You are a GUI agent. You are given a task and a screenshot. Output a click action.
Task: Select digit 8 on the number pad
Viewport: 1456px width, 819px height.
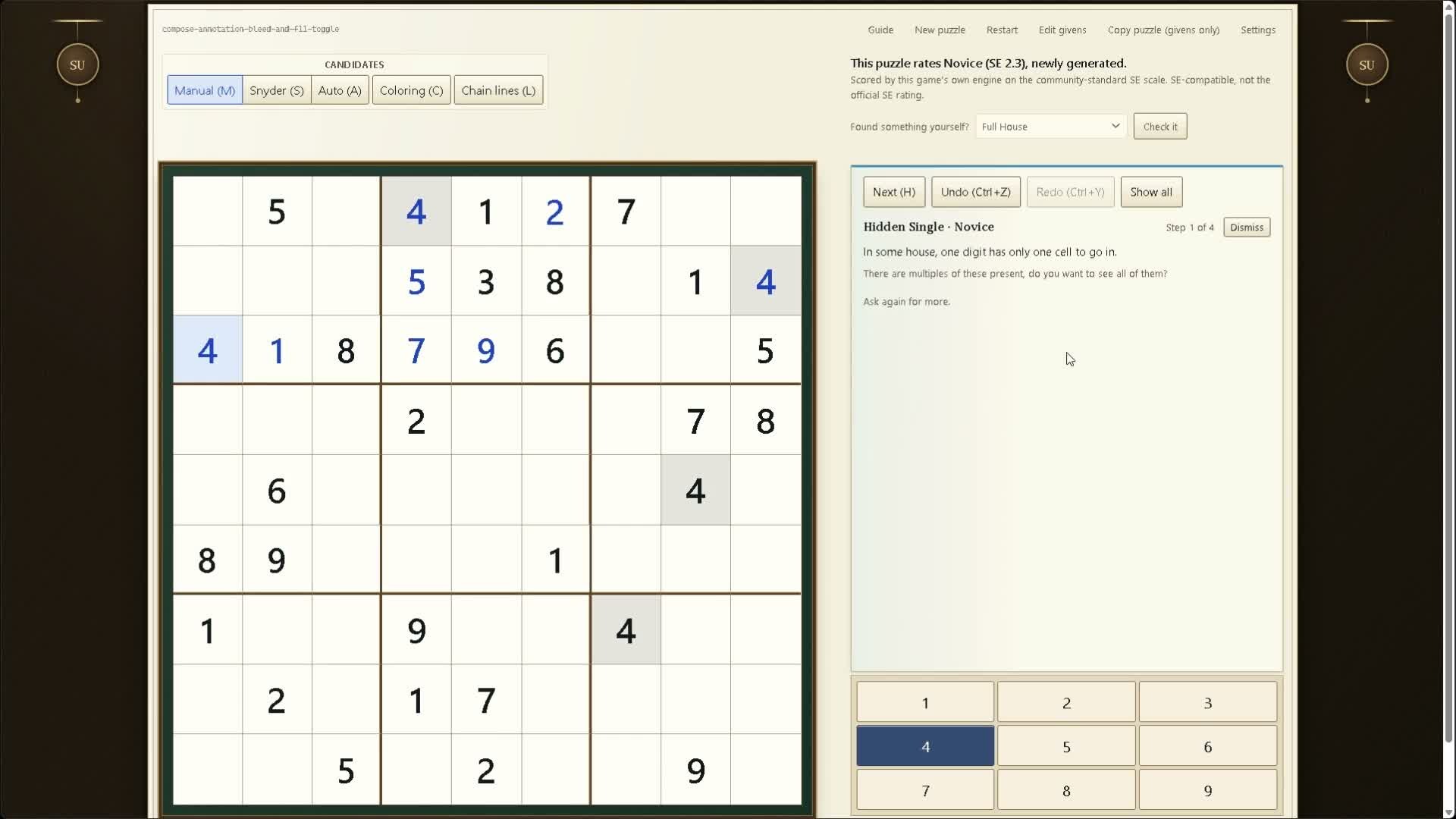pyautogui.click(x=1066, y=790)
